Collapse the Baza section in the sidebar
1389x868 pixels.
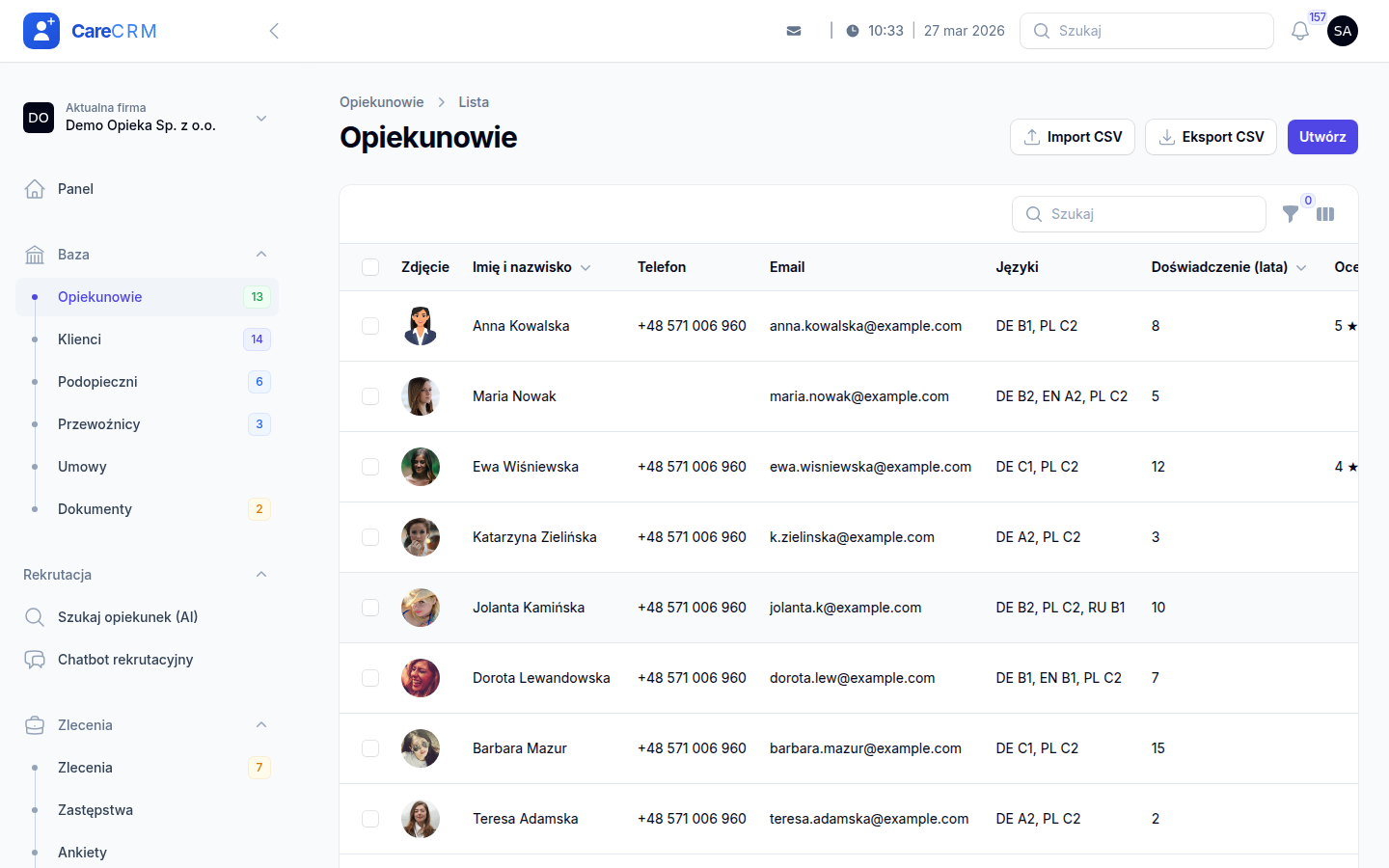(x=260, y=254)
